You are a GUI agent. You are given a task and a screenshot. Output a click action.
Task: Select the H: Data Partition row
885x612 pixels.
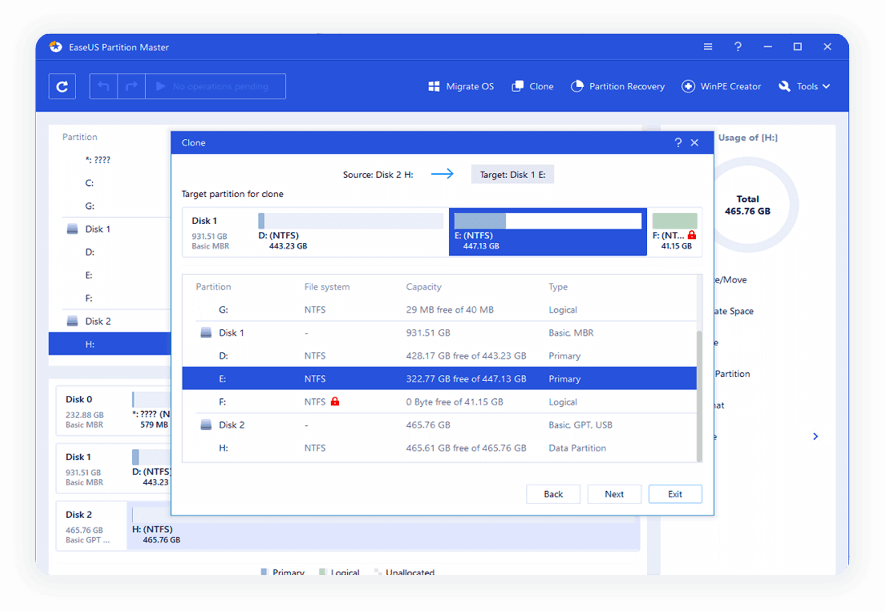(438, 448)
